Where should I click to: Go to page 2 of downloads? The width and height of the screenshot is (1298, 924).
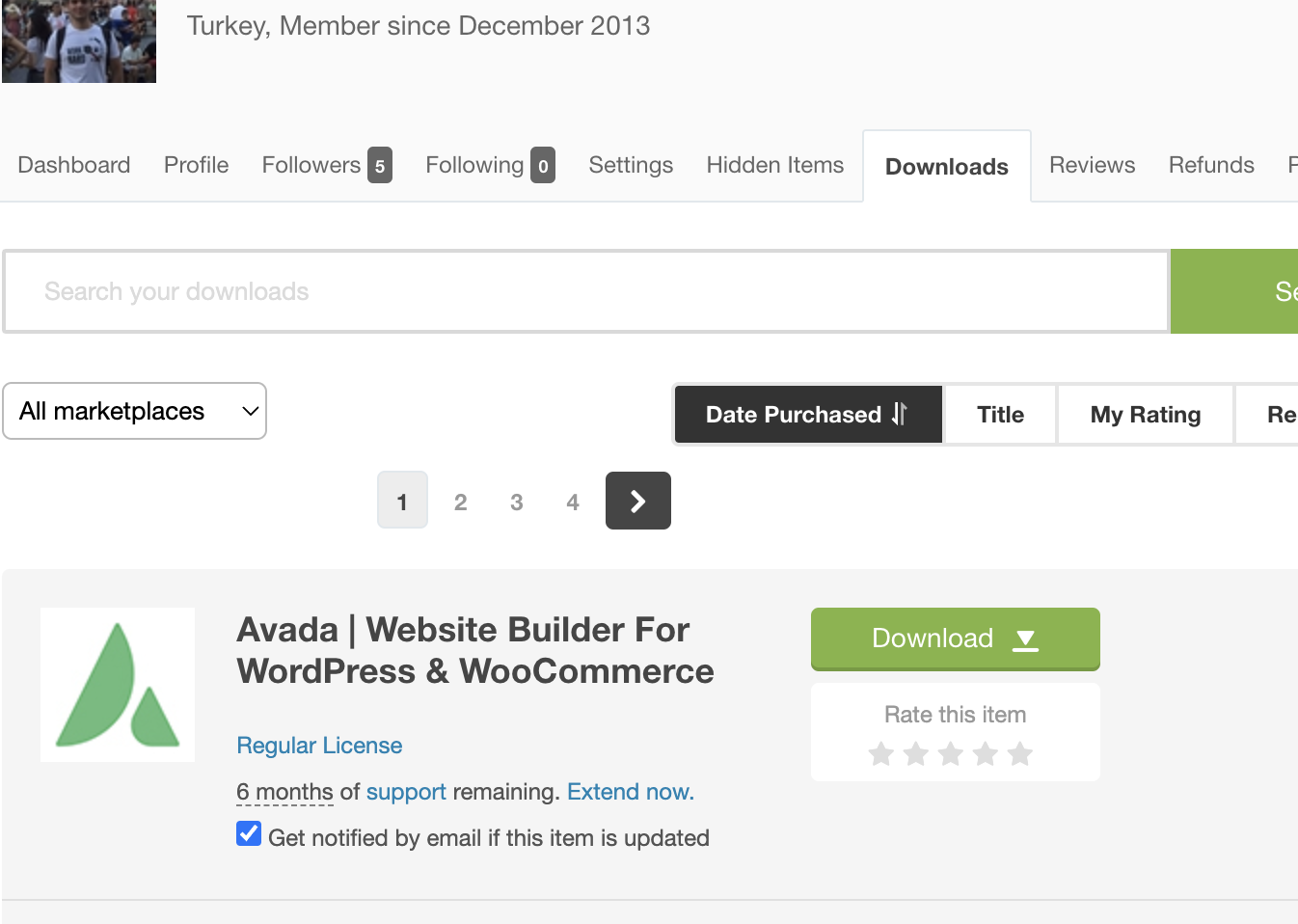pos(461,502)
